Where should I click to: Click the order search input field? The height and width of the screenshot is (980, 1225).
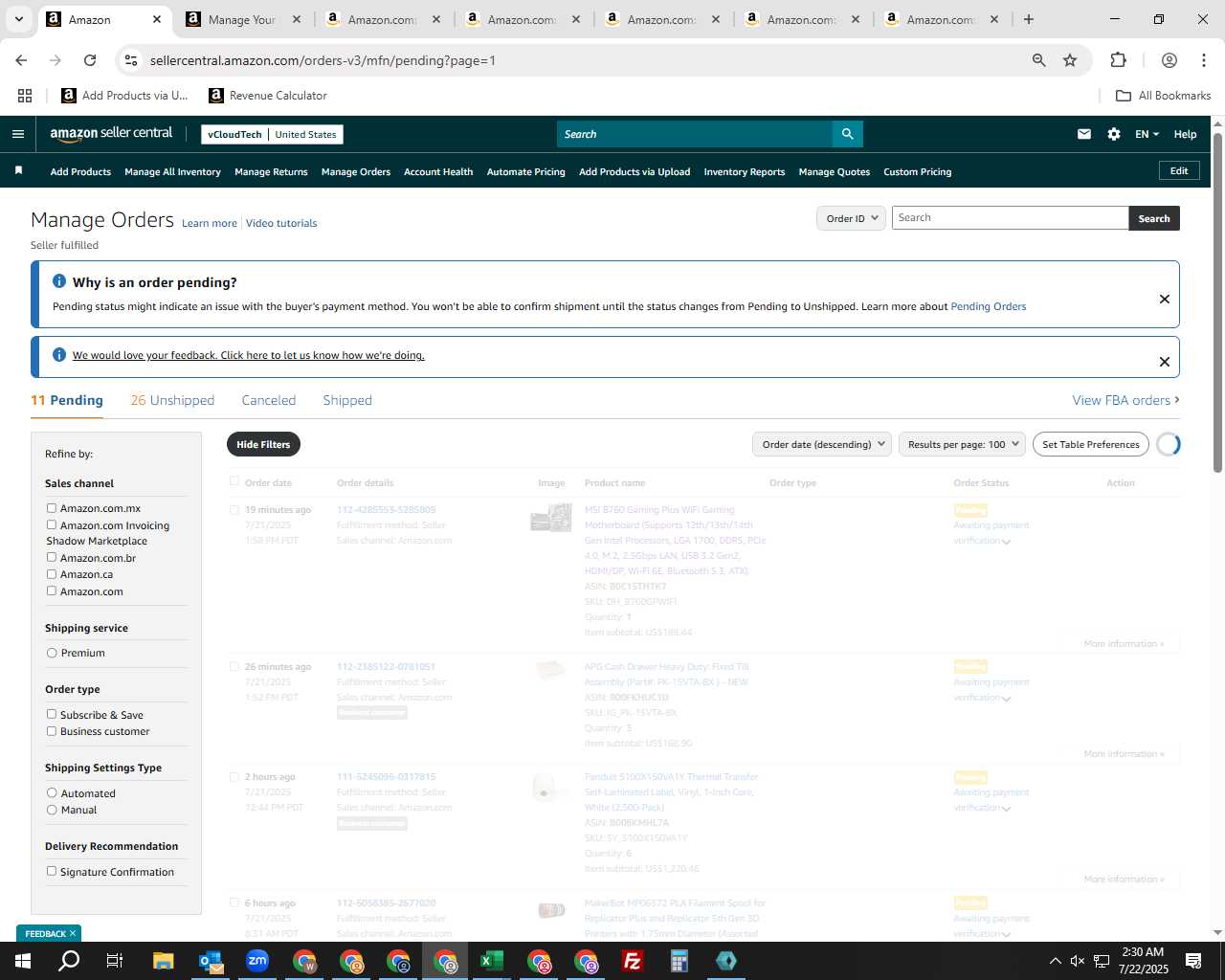point(1011,218)
